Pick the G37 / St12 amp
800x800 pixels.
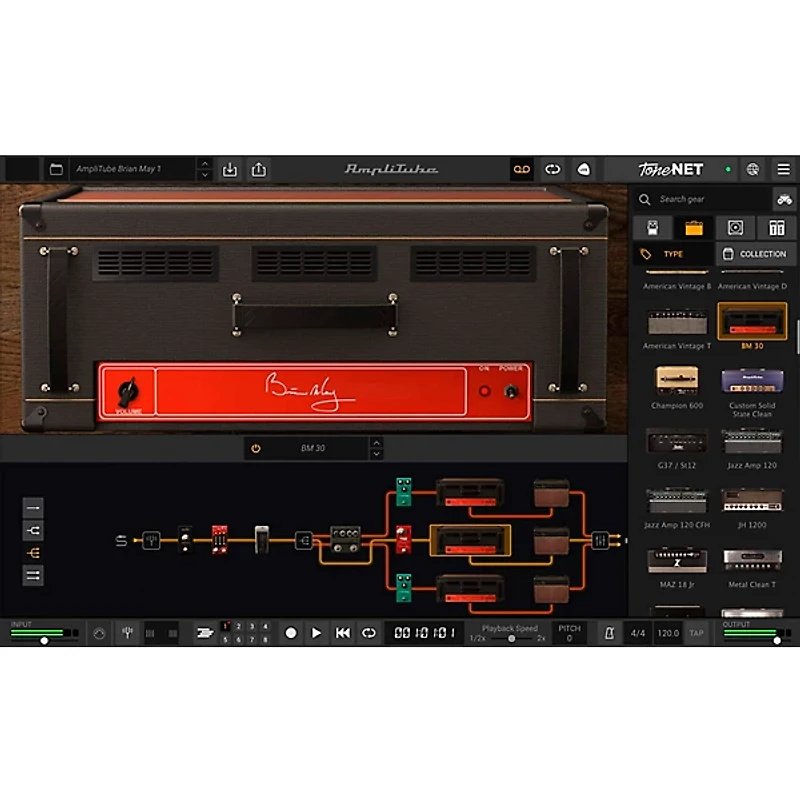pyautogui.click(x=677, y=441)
